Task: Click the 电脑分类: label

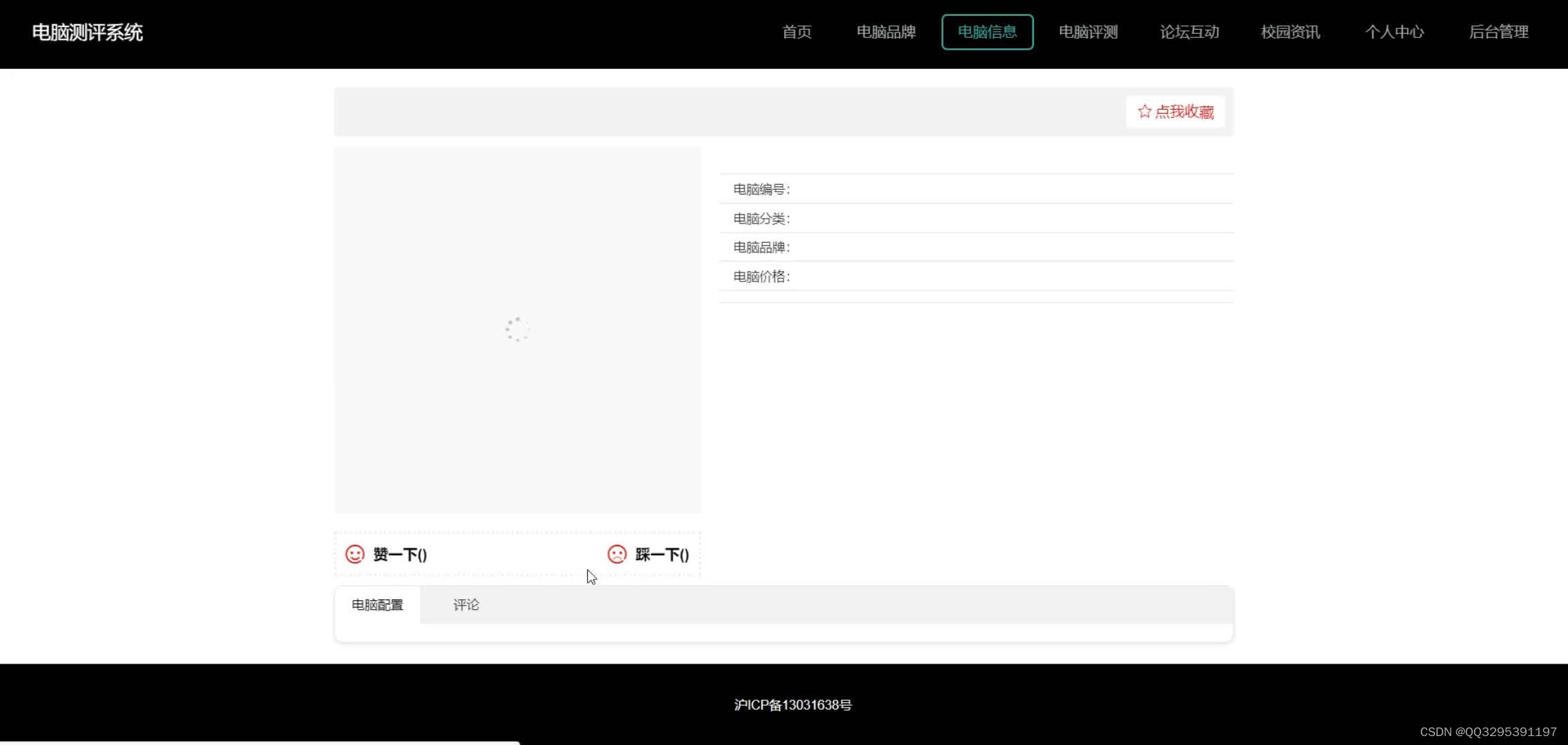Action: point(762,219)
